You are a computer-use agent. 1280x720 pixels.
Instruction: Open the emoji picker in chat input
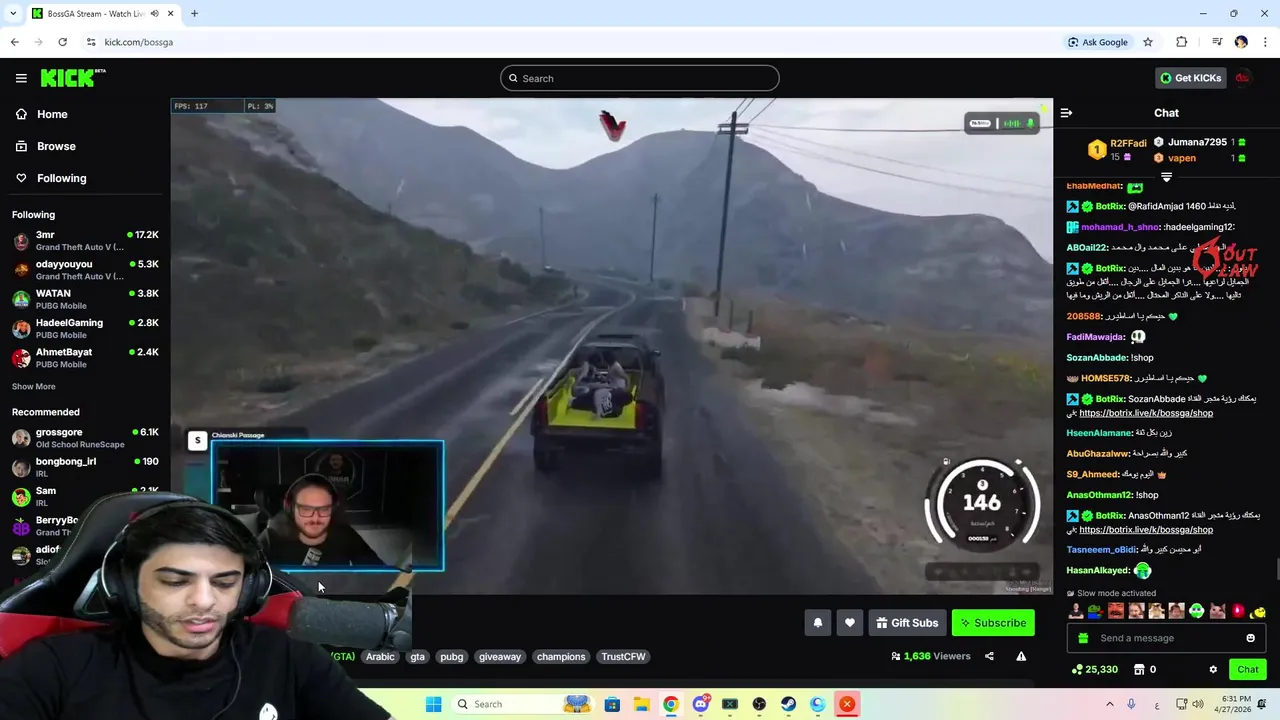pyautogui.click(x=1250, y=638)
